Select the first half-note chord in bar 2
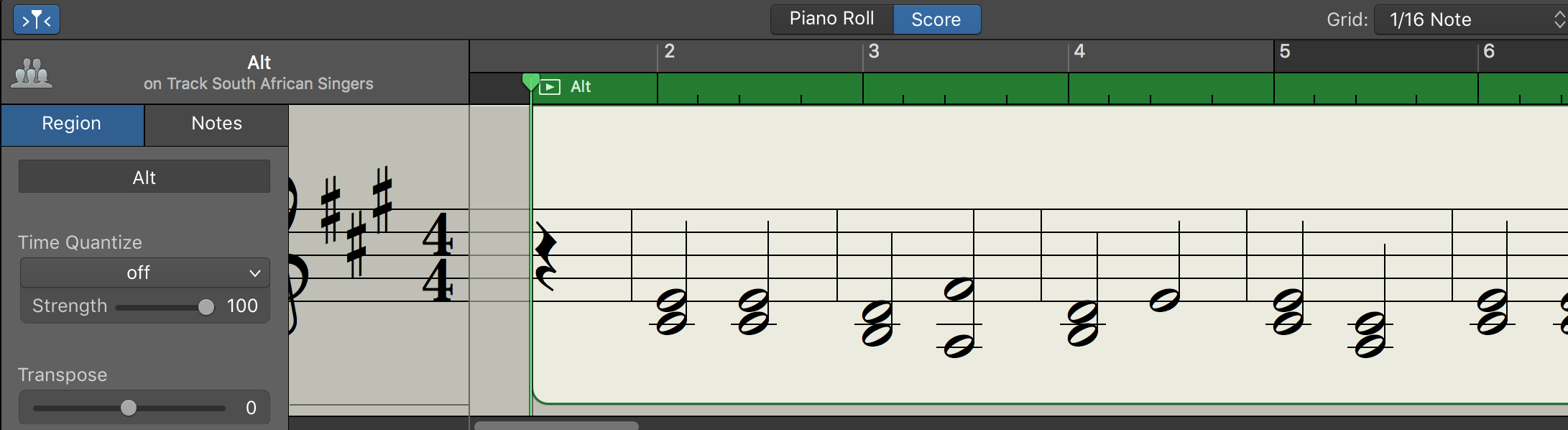1568x430 pixels. pyautogui.click(x=672, y=311)
